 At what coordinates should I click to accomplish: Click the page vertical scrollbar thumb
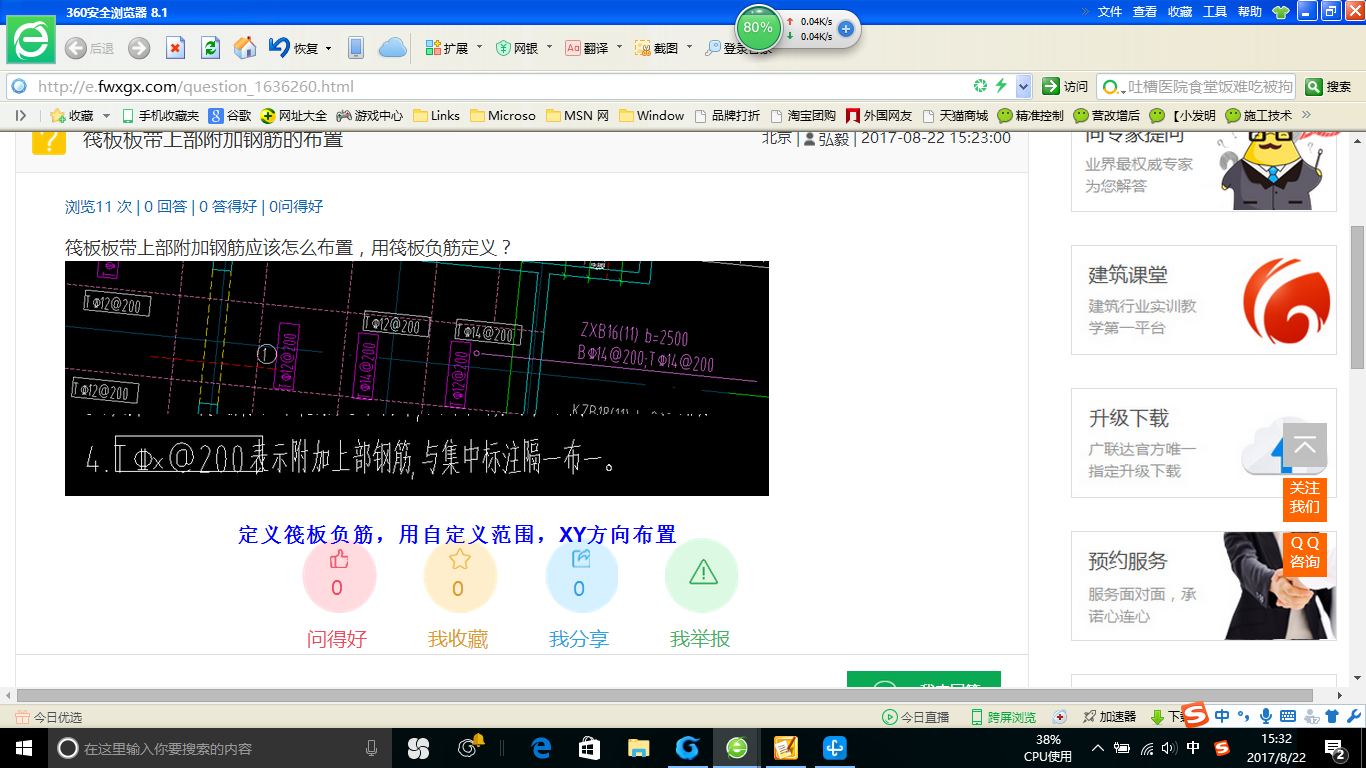tap(1357, 297)
